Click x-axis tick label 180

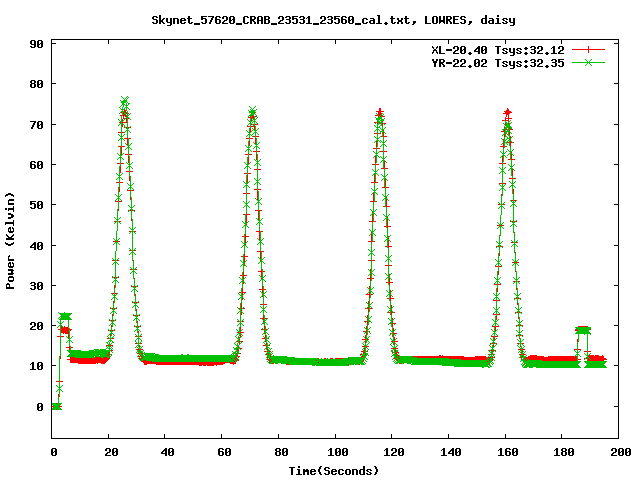[564, 452]
